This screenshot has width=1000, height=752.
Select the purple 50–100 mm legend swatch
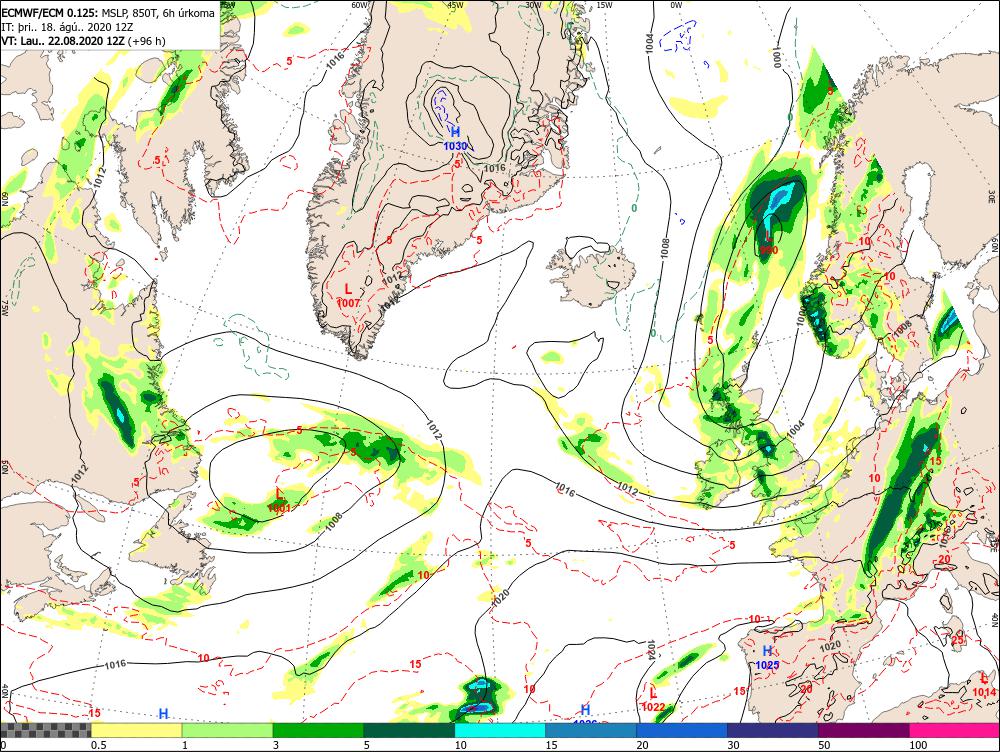click(864, 730)
